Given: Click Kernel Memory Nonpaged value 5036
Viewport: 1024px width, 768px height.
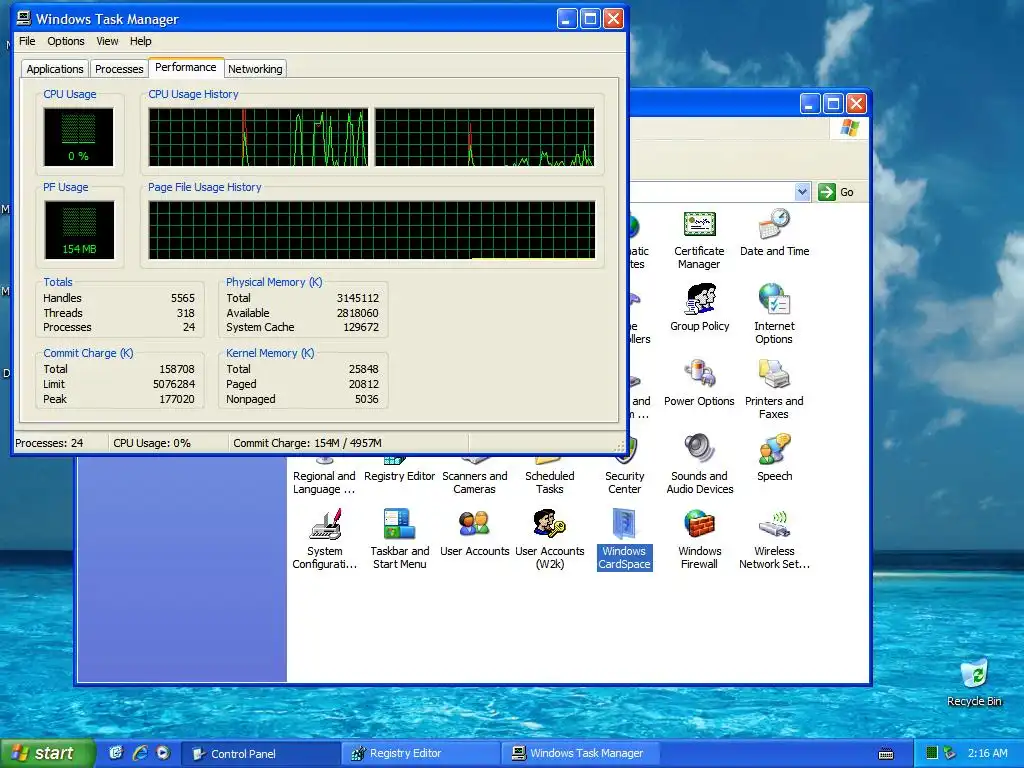Looking at the screenshot, I should click(366, 399).
